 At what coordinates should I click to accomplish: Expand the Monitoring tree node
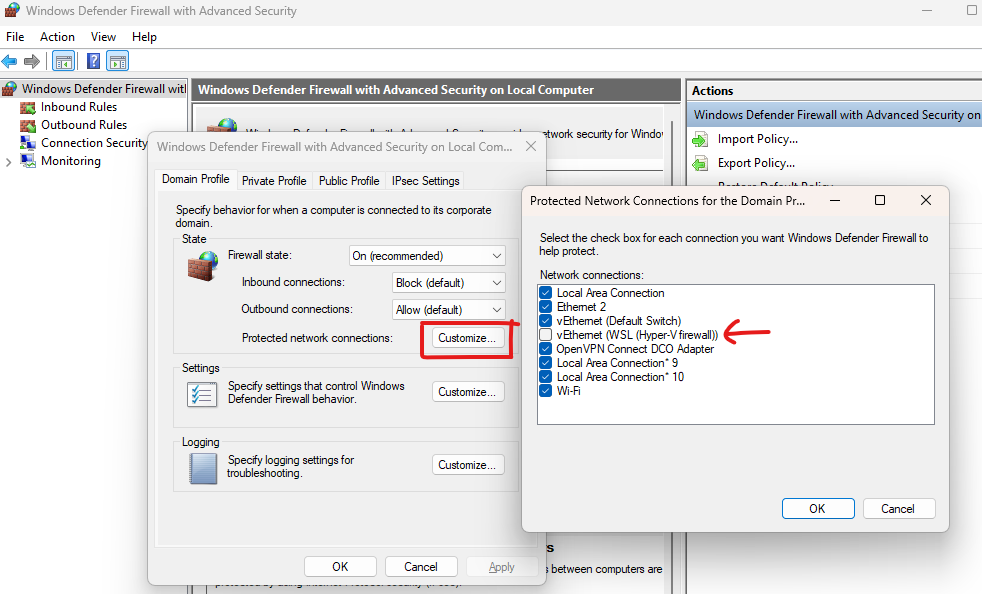8,162
